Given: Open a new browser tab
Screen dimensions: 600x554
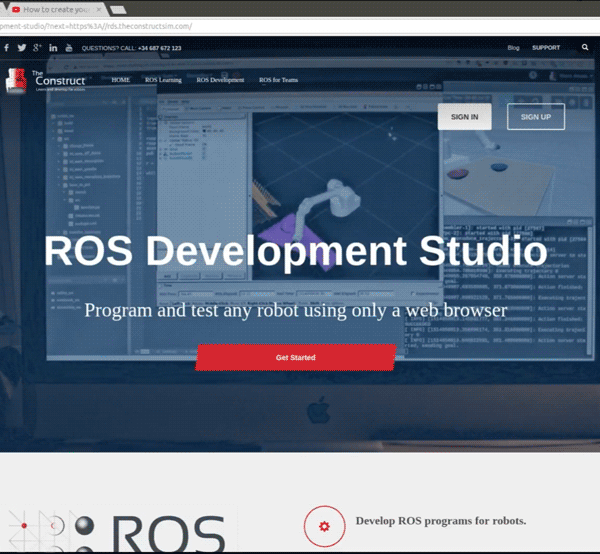Looking at the screenshot, I should pos(118,10).
